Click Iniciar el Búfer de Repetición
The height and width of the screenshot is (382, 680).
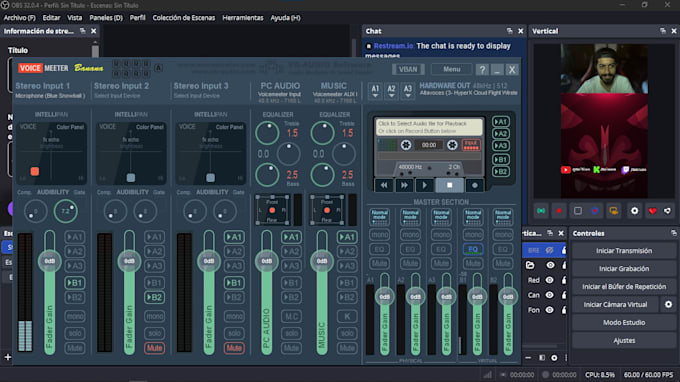pos(624,287)
